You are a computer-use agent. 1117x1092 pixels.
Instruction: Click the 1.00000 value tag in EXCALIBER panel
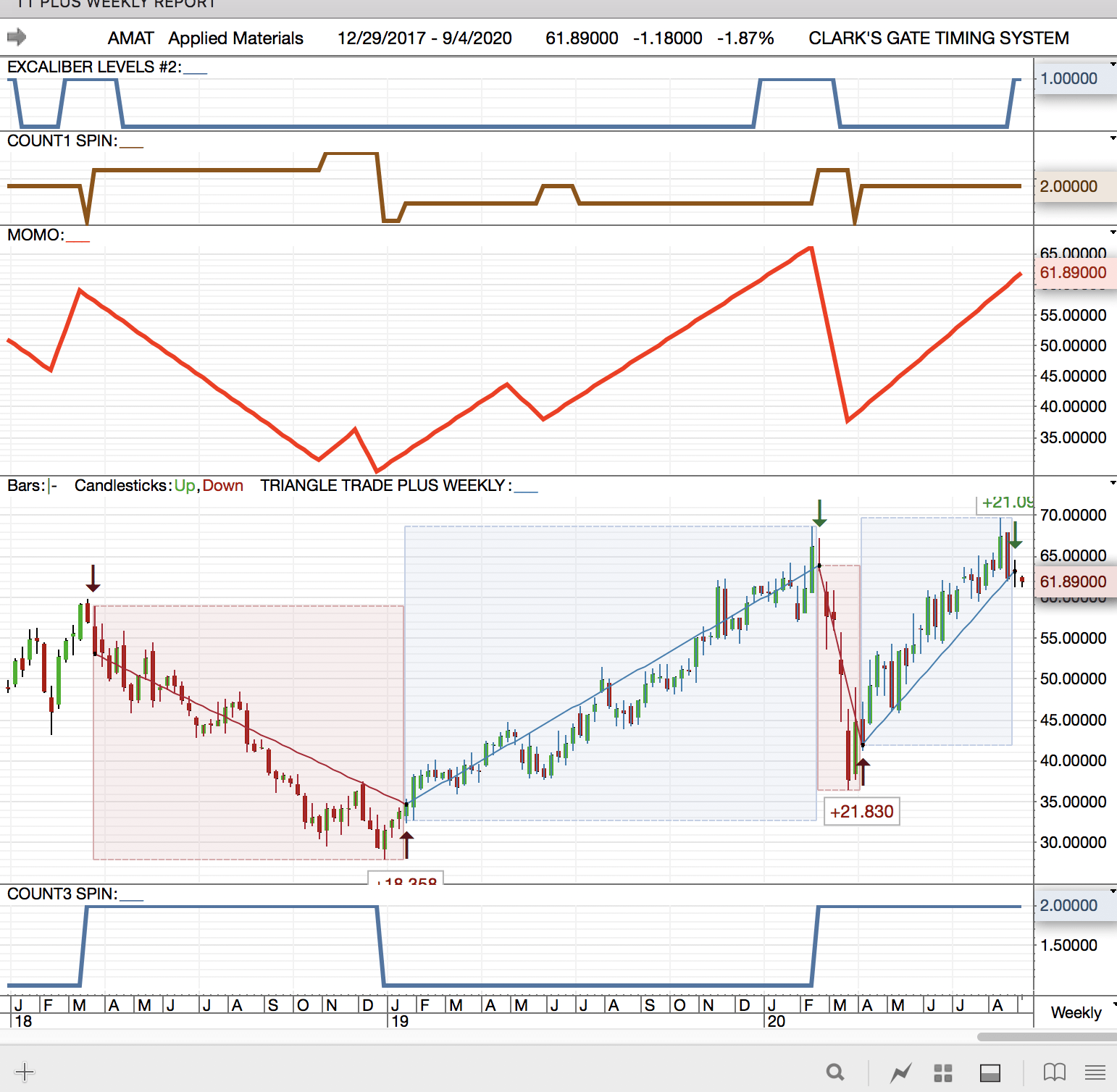click(1075, 78)
